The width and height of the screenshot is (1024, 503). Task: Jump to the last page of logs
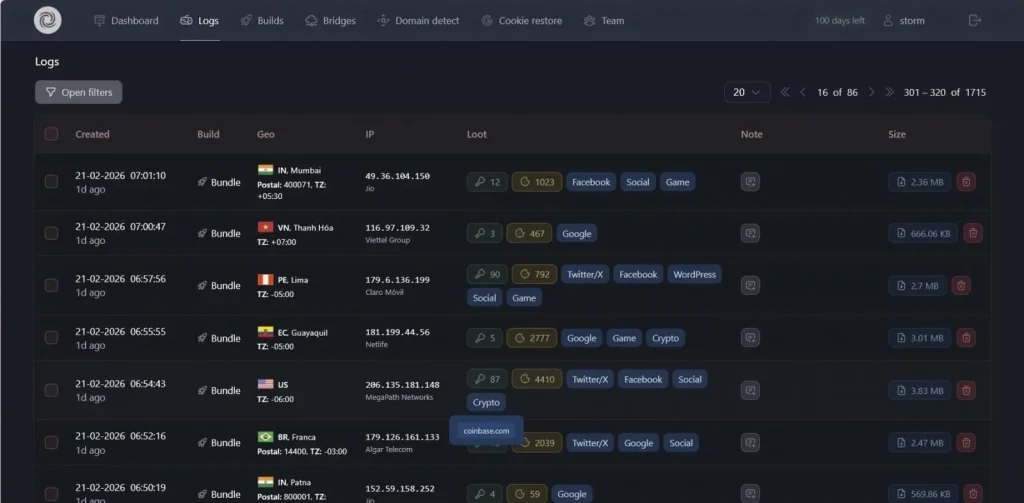[889, 92]
